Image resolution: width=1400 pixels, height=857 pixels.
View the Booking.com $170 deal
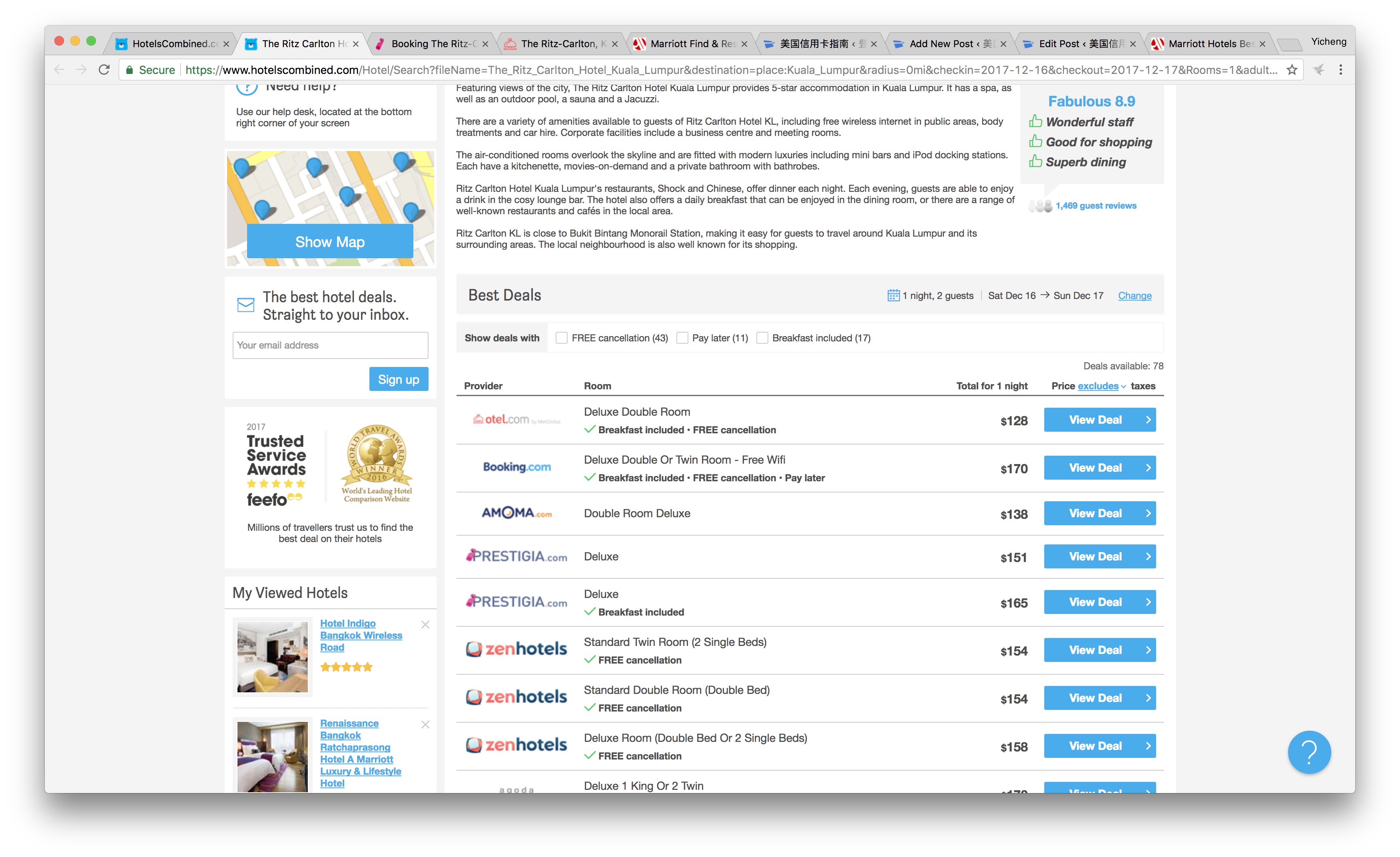click(1099, 467)
